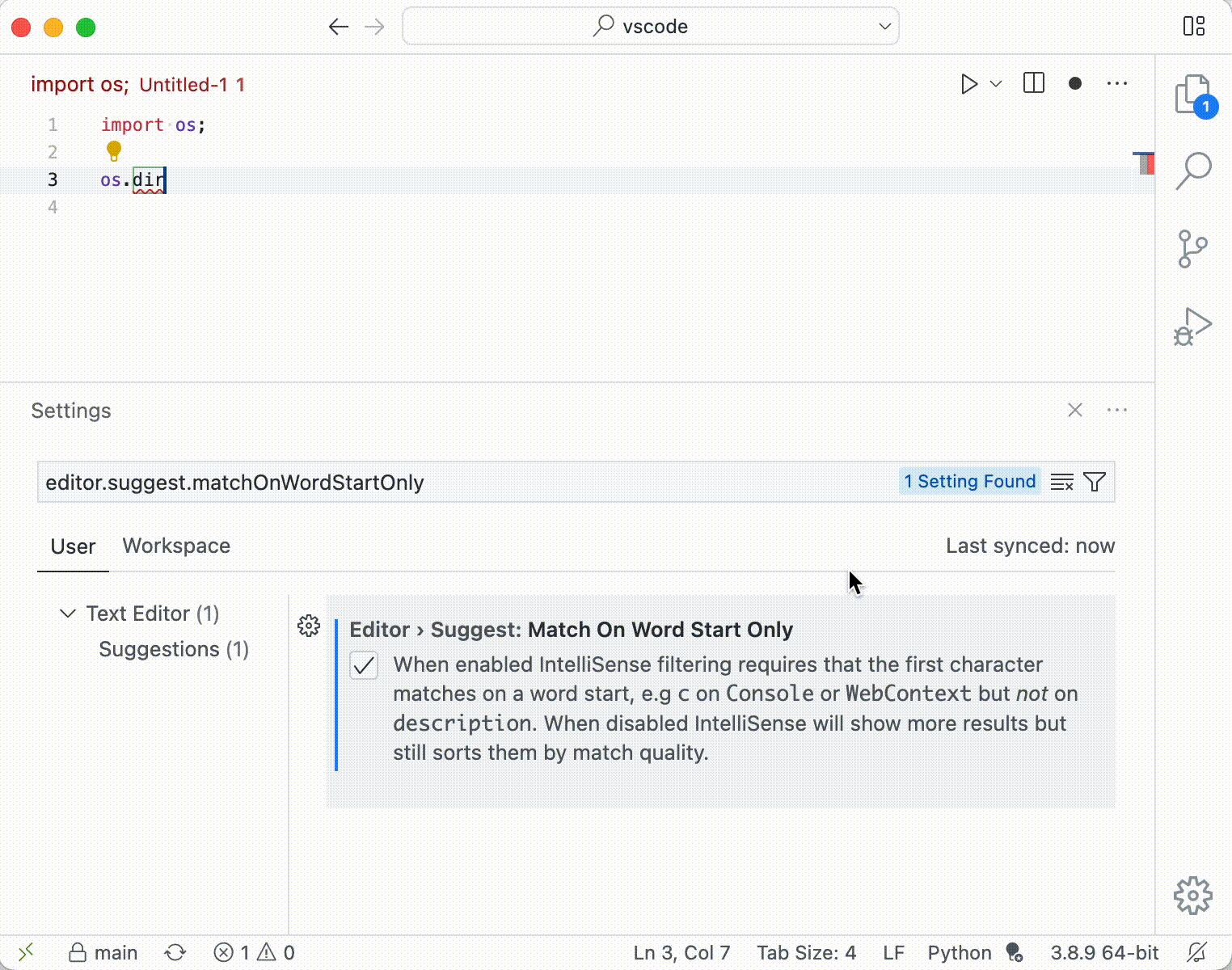This screenshot has width=1232, height=970.
Task: Open the Explorer view in activity bar
Action: (1194, 96)
